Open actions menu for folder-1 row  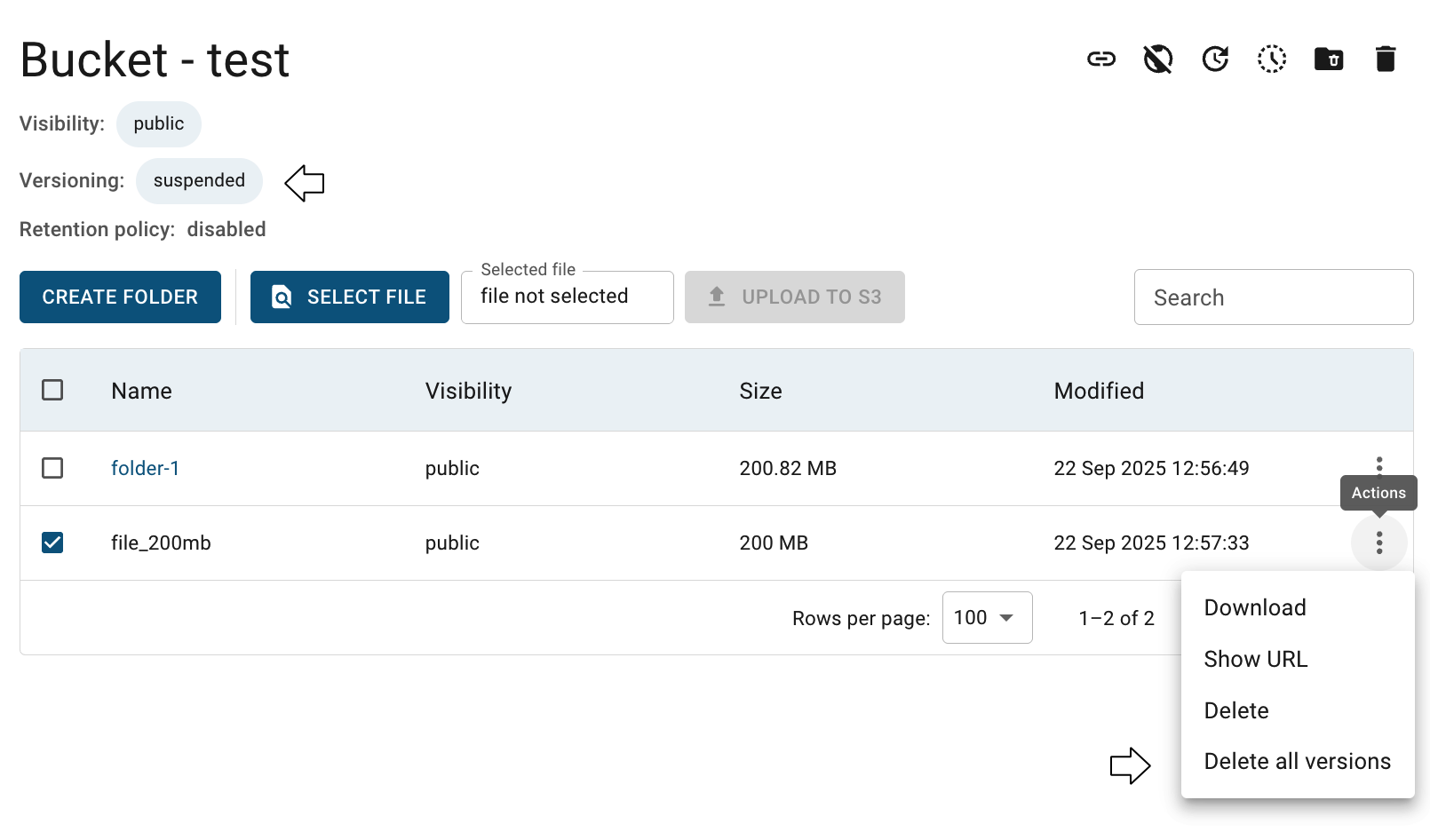pos(1379,464)
